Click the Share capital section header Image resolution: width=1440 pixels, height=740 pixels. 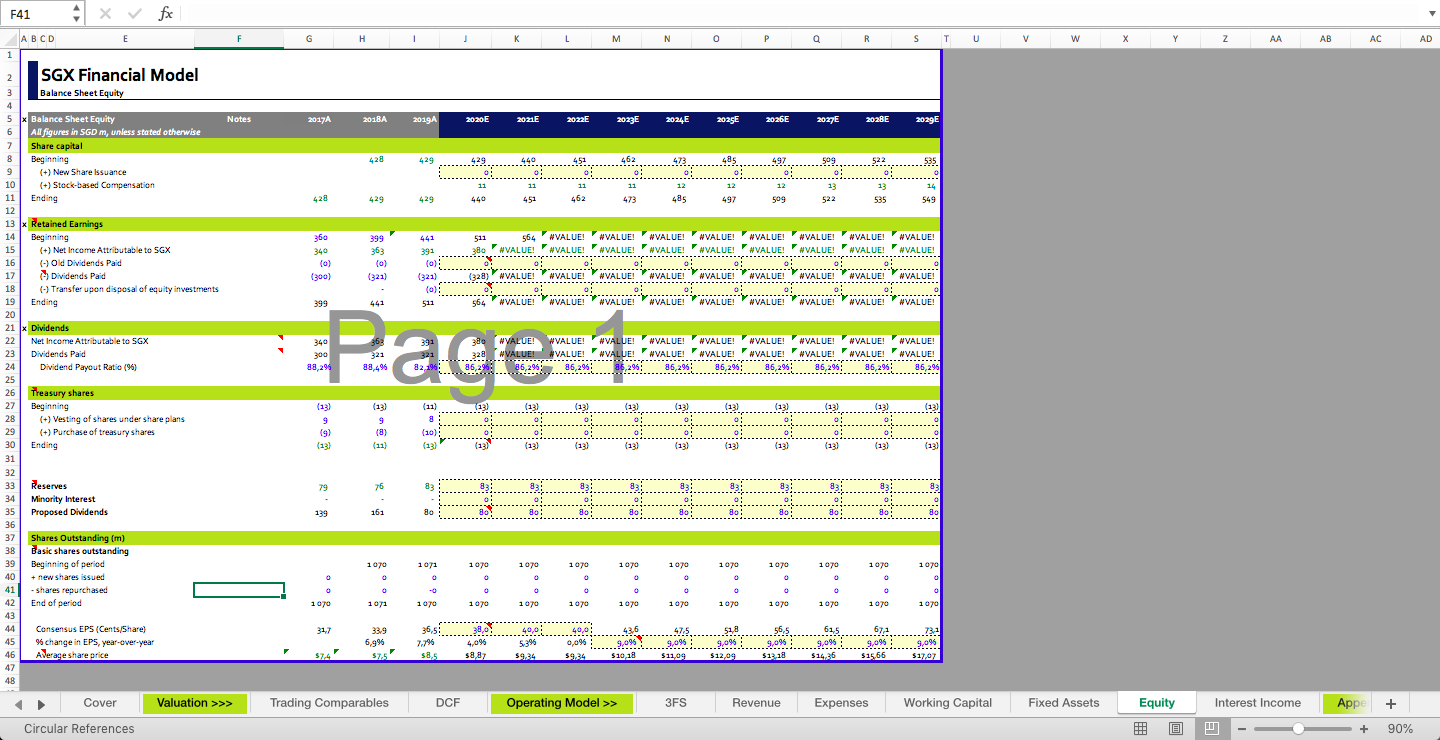pos(57,146)
